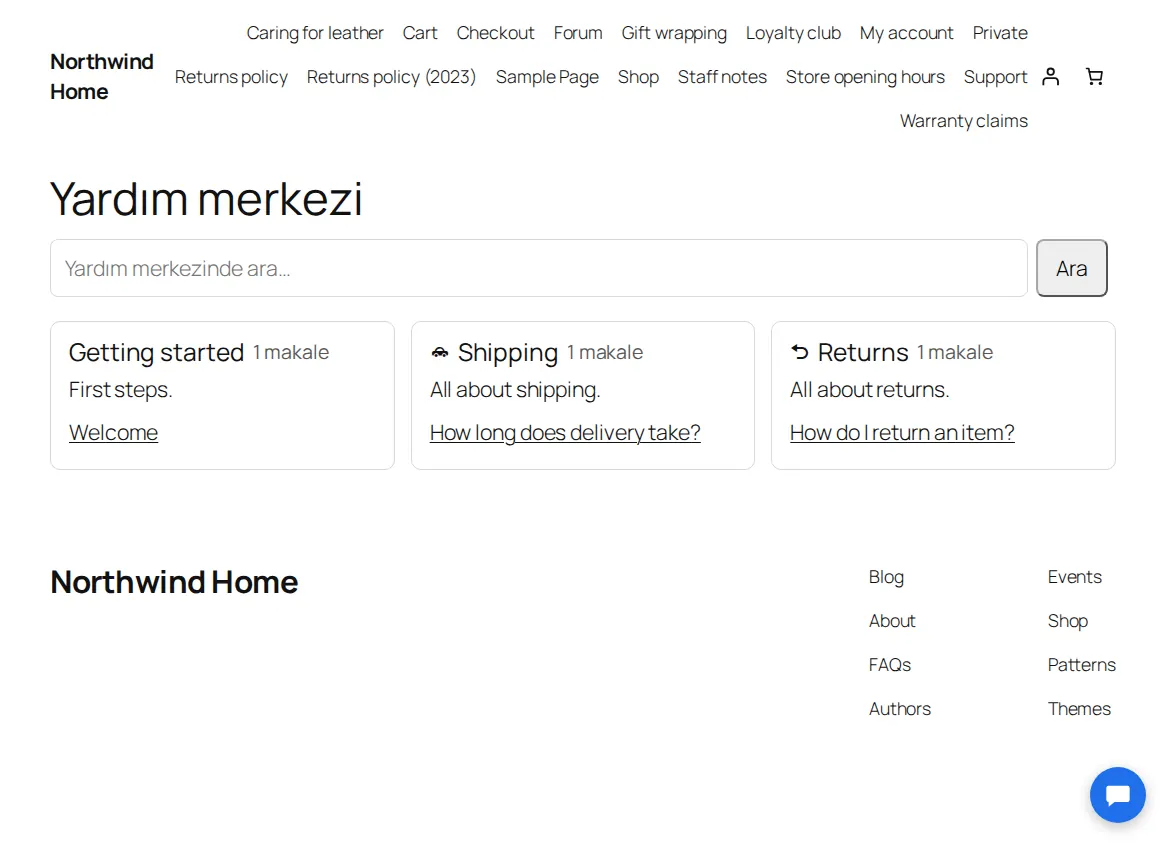The image size is (1166, 843).
Task: Navigate to Warranty claims
Action: pyautogui.click(x=964, y=121)
